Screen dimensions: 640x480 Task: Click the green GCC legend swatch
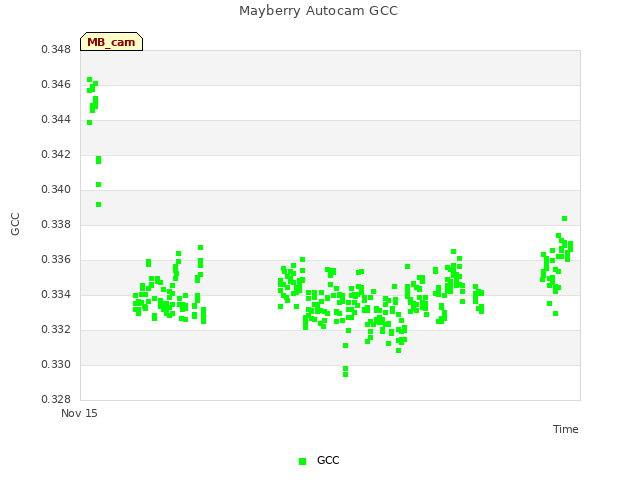(x=302, y=461)
